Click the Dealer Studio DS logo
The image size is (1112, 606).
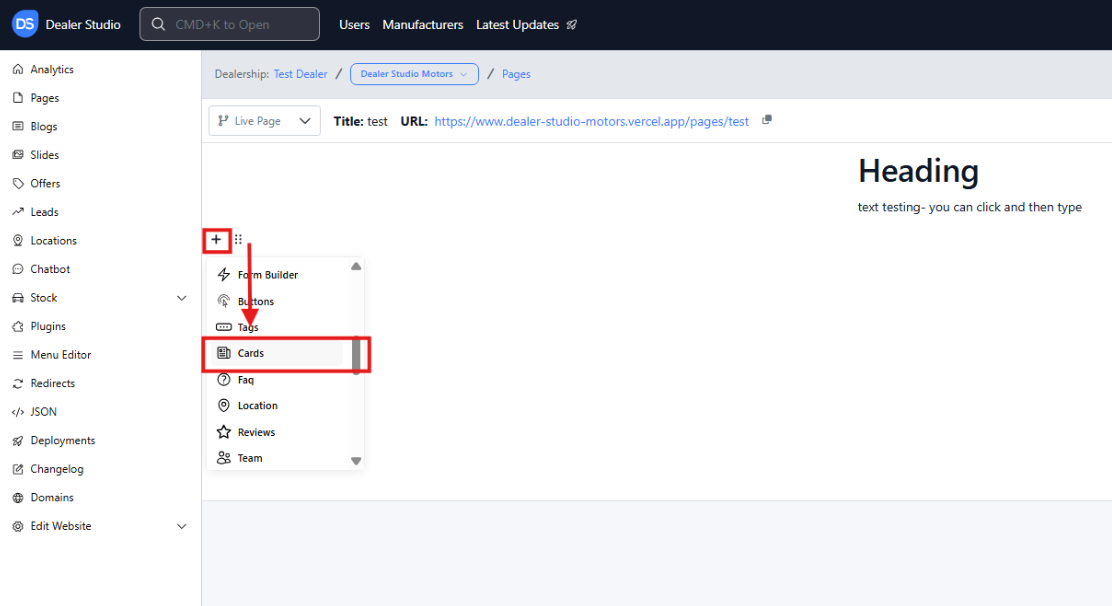(x=25, y=25)
